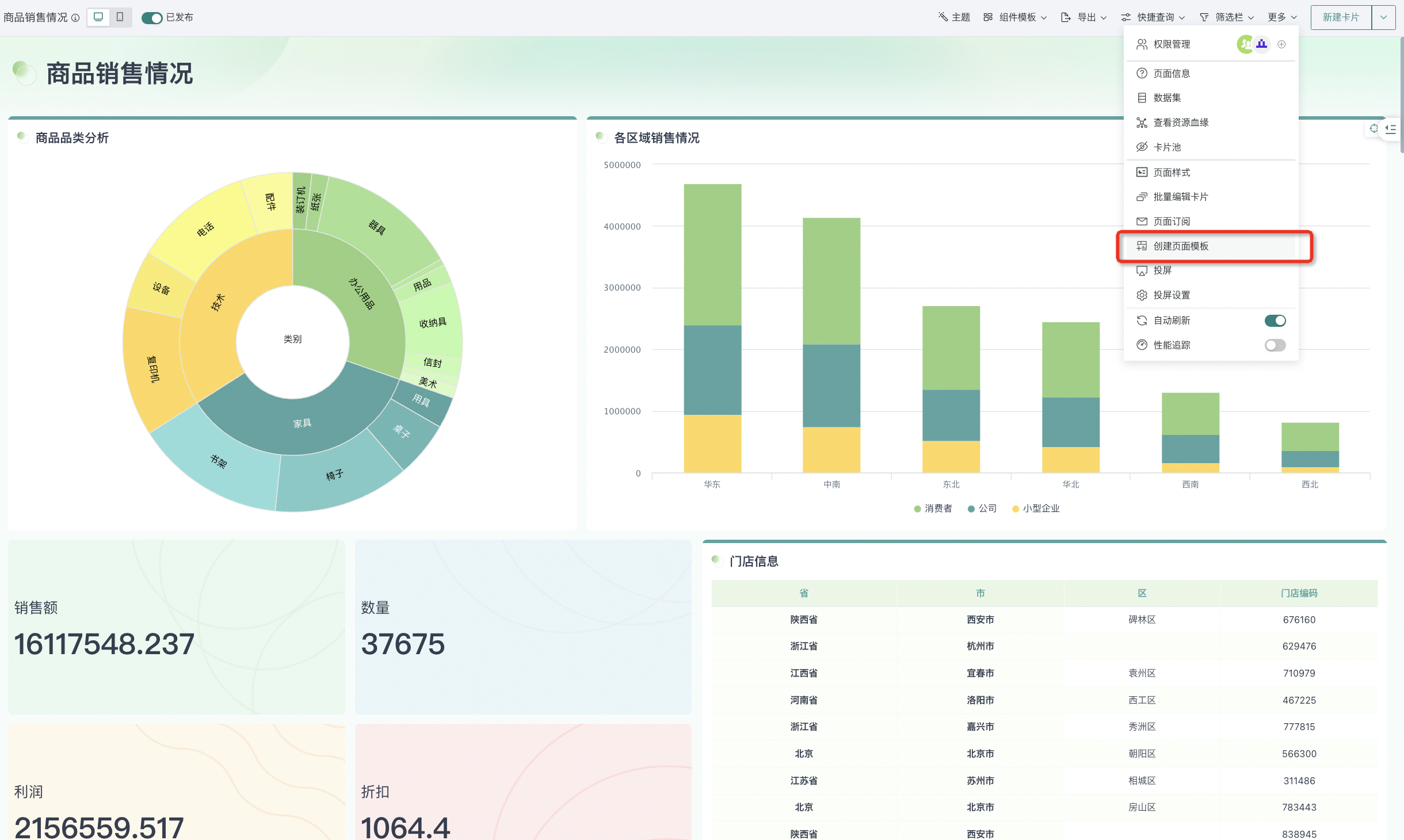Click the 华东 stacked bar green segment
1404x840 pixels.
click(x=712, y=255)
